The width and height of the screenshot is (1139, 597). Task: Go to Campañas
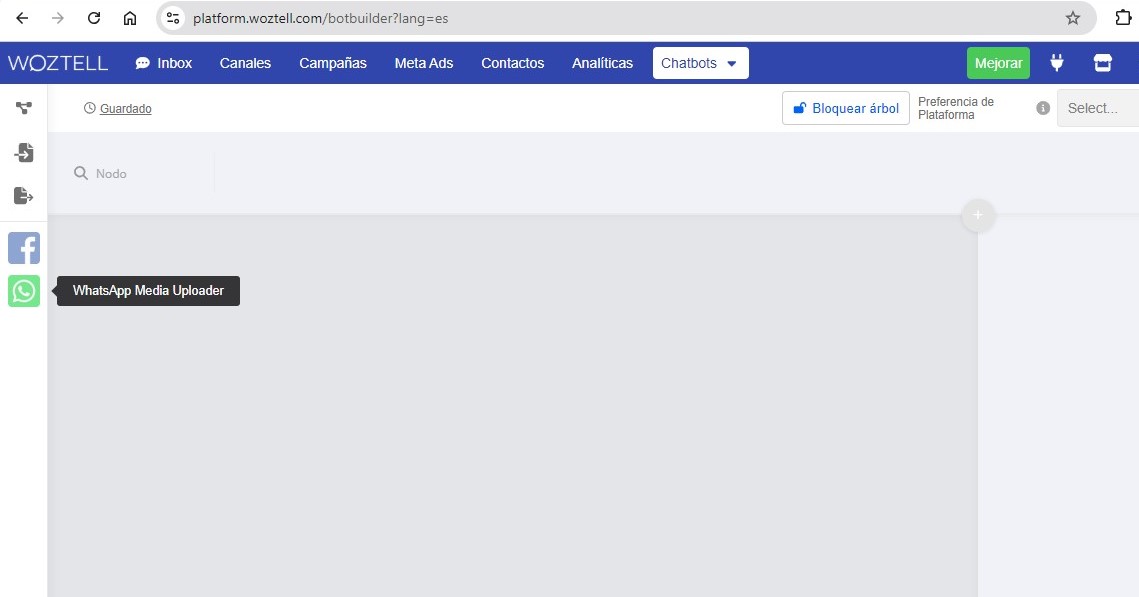click(x=333, y=63)
